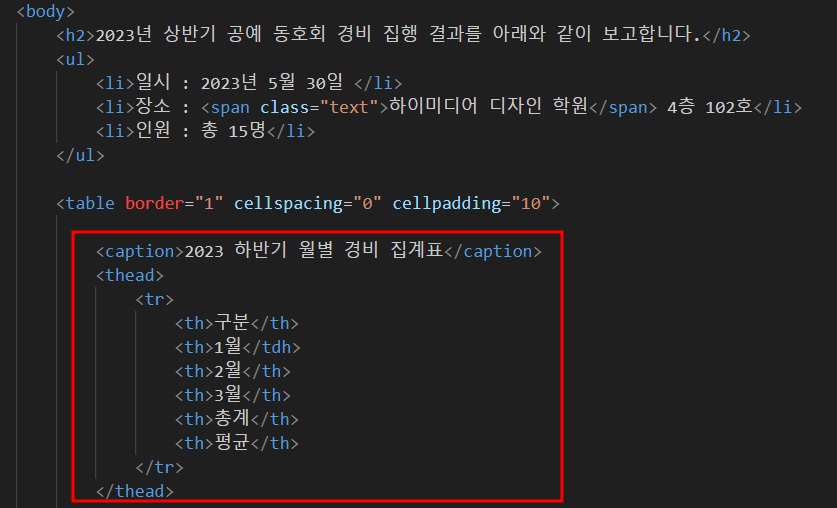837x508 pixels.
Task: Click the caption line '2023 하반기 월별 경비 집계표'
Action: (x=319, y=251)
